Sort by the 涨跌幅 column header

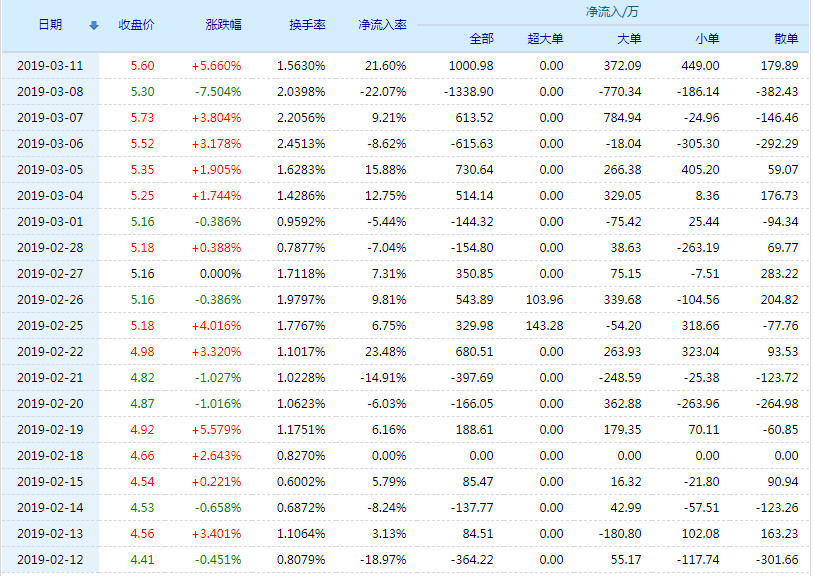coord(223,25)
